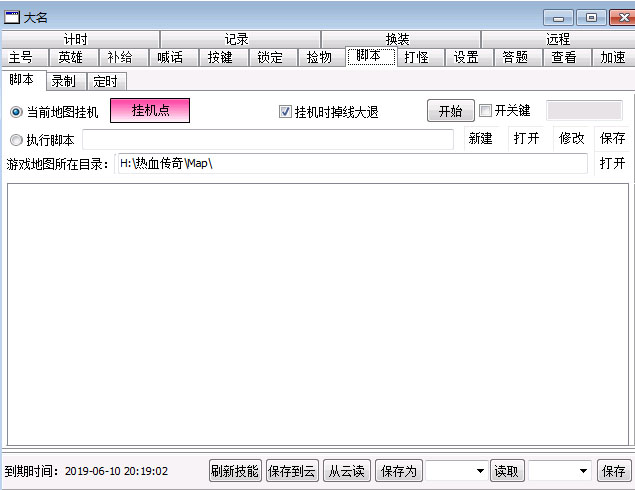This screenshot has width=635, height=490.
Task: Expand the dropdown next to 读取
Action: click(x=582, y=471)
